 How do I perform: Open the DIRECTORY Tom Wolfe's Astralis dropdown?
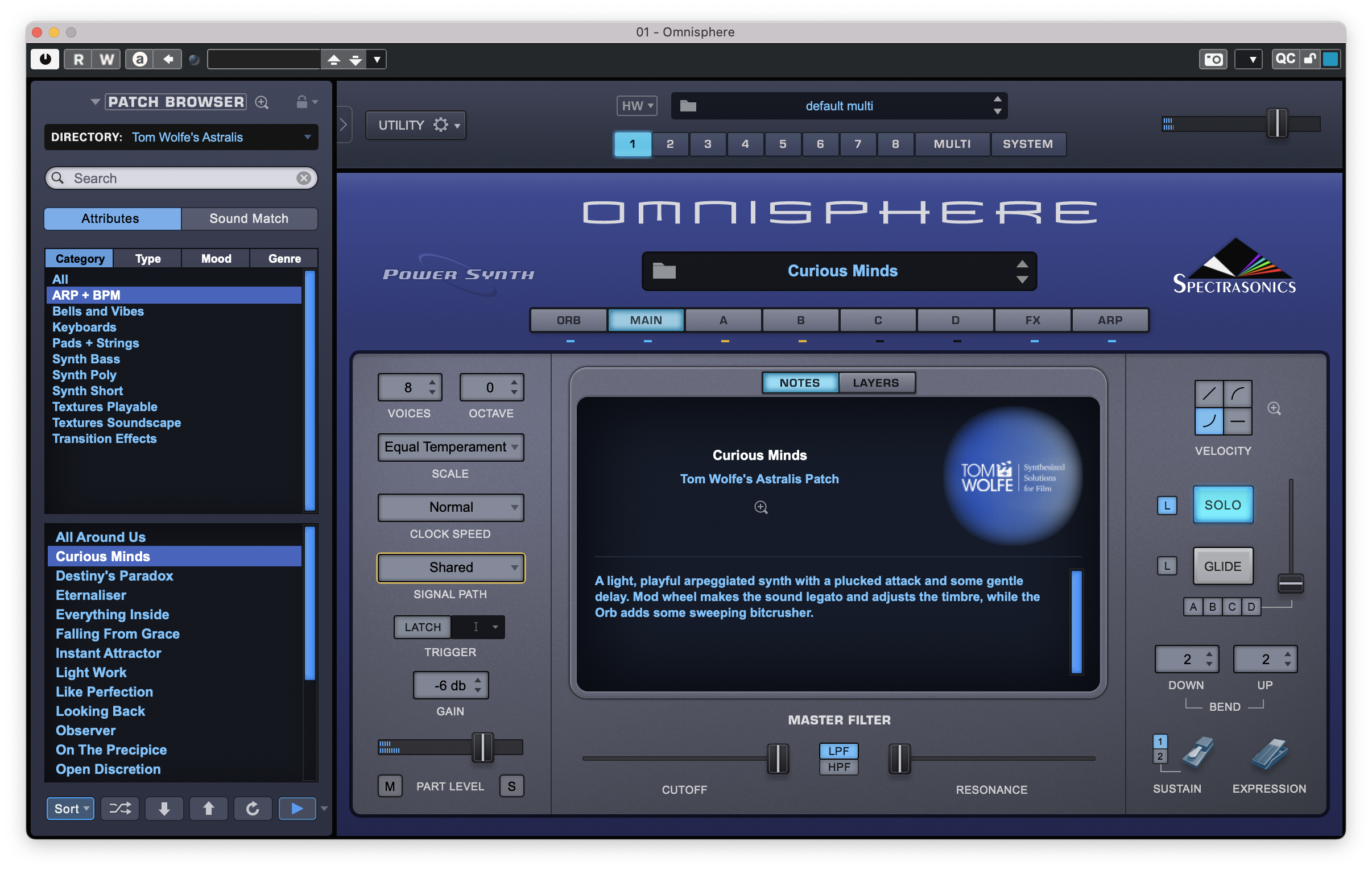click(181, 137)
